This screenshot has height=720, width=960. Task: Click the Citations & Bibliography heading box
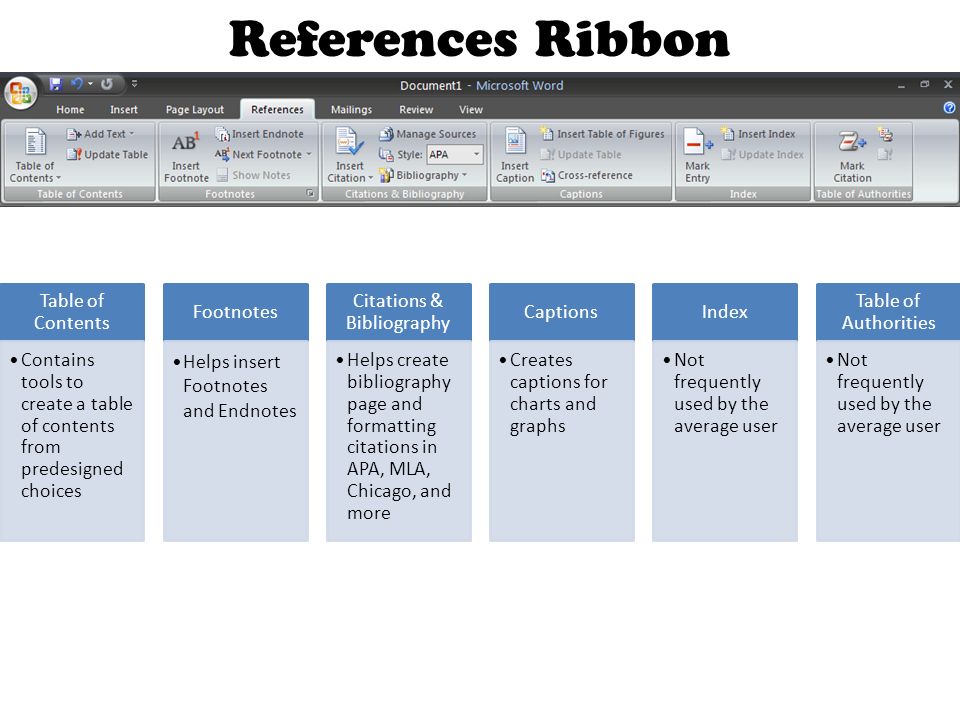coord(399,312)
